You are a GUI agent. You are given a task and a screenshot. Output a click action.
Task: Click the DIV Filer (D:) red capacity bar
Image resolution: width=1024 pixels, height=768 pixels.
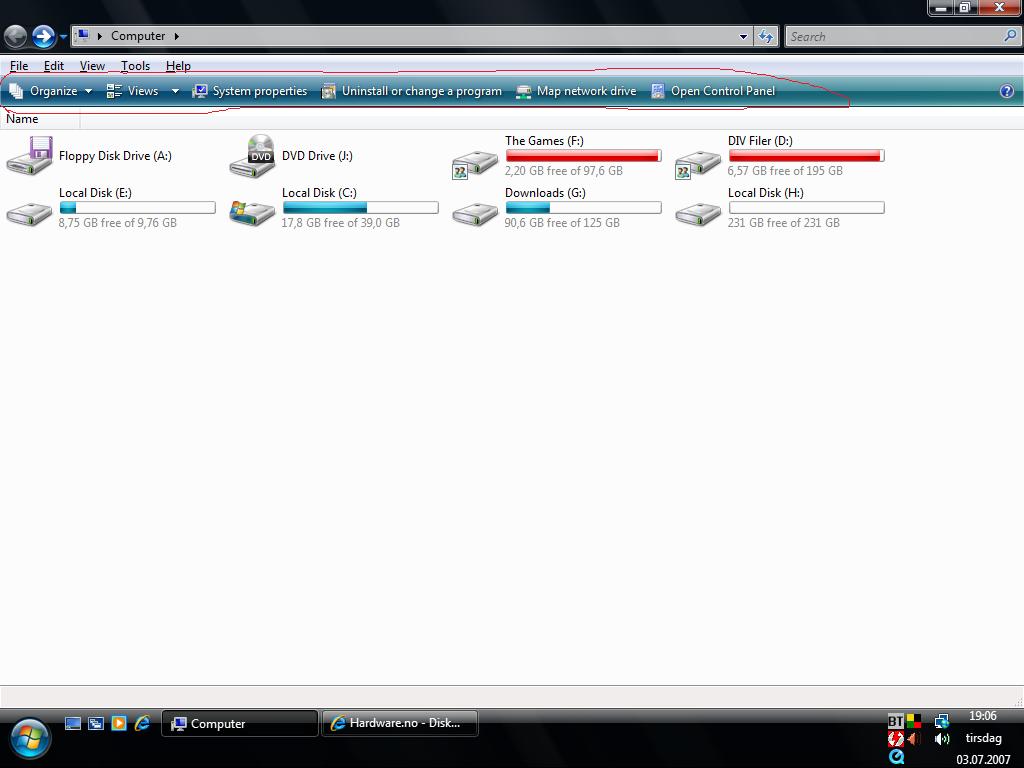[806, 155]
